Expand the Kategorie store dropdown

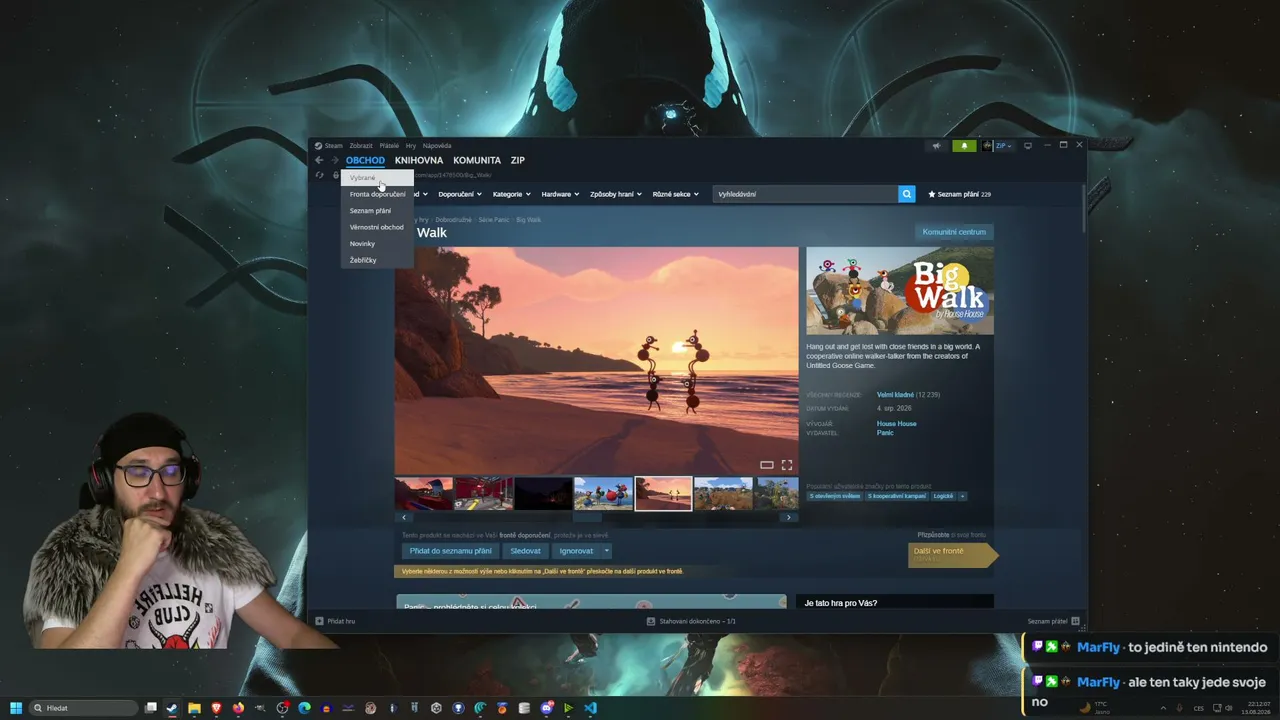coord(512,194)
